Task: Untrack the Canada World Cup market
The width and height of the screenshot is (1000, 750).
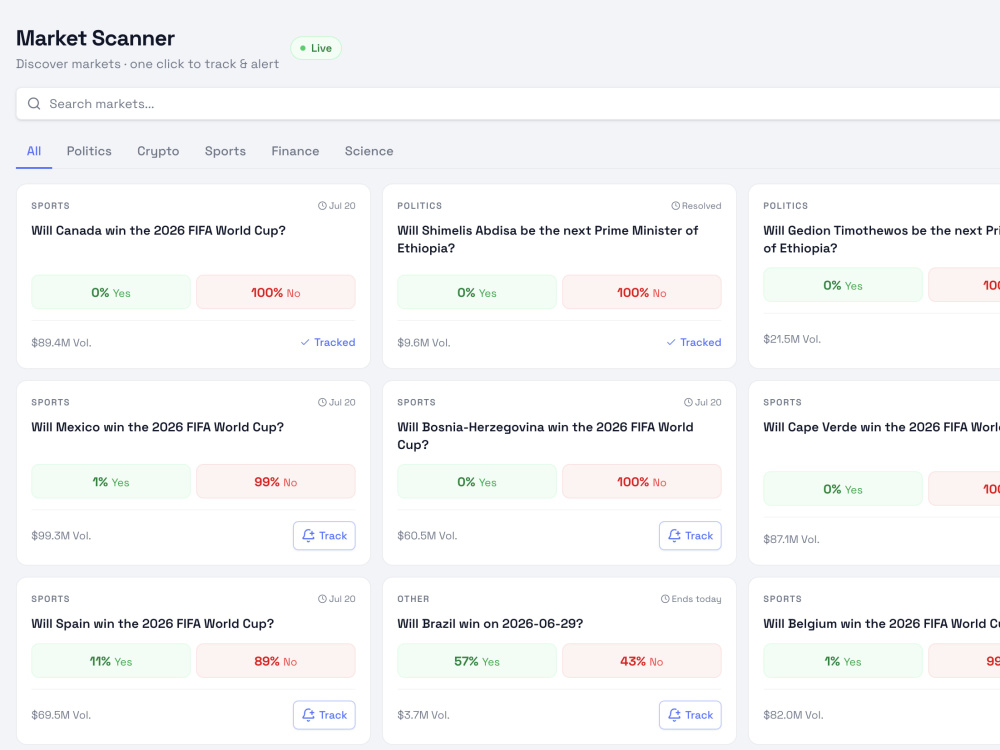Action: 328,342
